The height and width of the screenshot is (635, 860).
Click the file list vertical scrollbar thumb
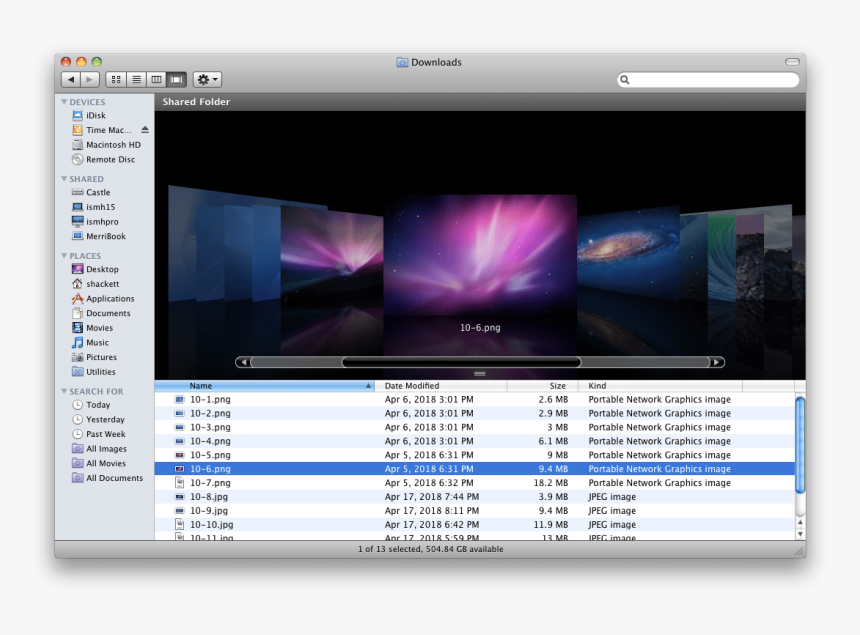[800, 445]
